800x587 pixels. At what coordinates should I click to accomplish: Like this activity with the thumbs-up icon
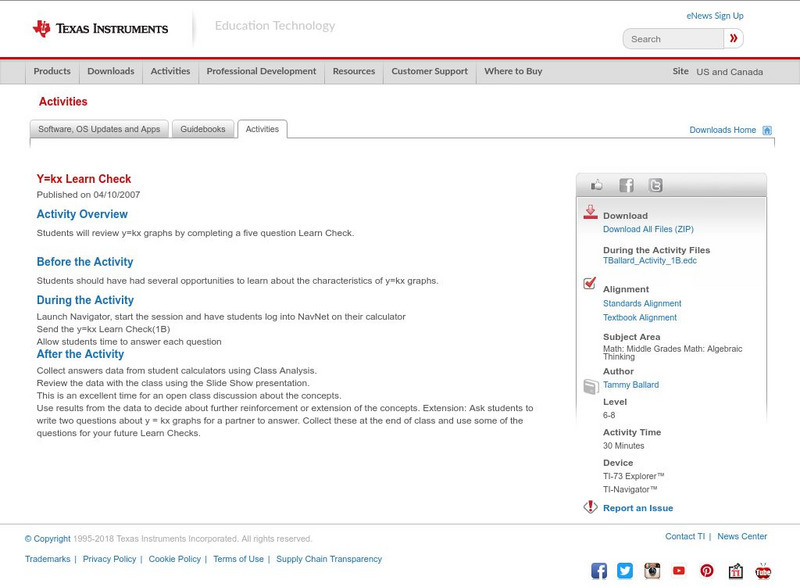coord(596,185)
